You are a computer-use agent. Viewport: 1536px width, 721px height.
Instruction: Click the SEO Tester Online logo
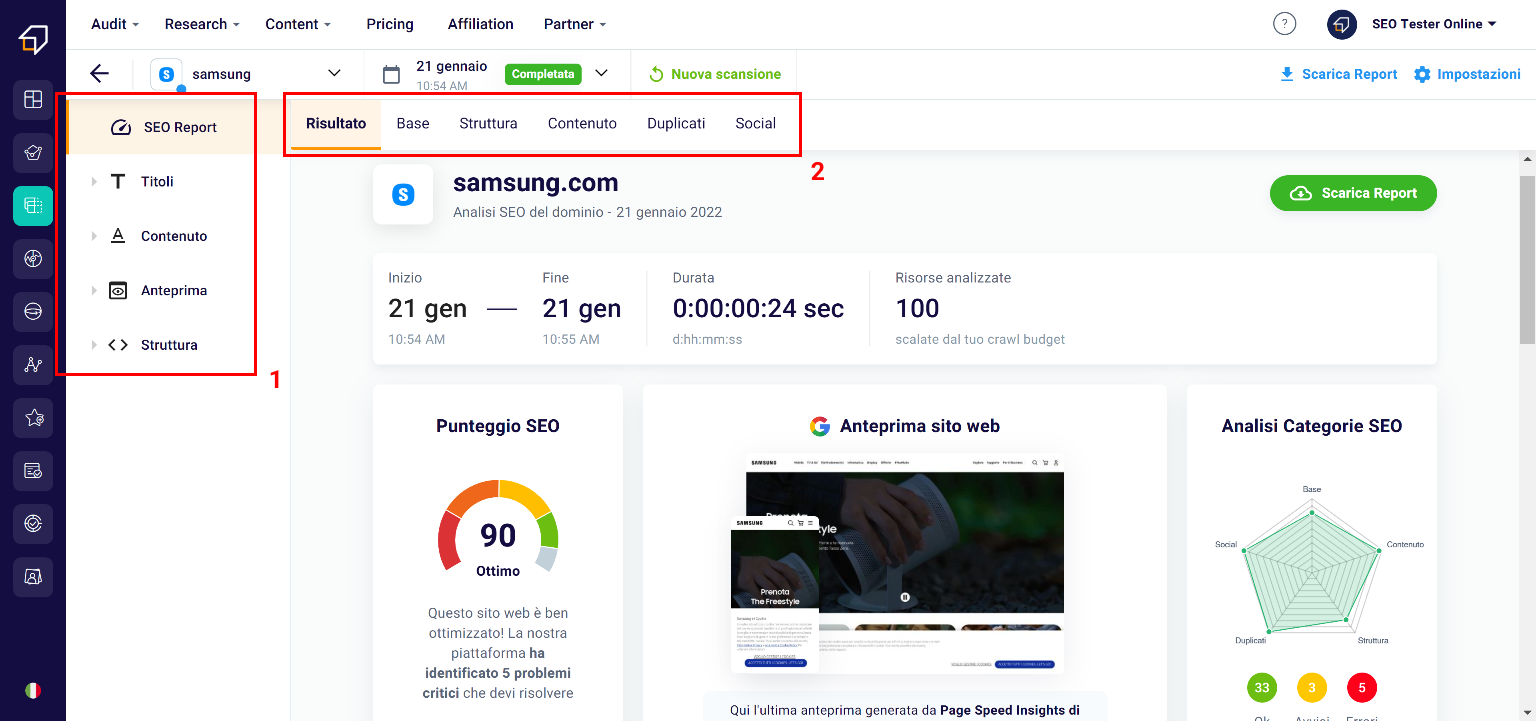(33, 40)
